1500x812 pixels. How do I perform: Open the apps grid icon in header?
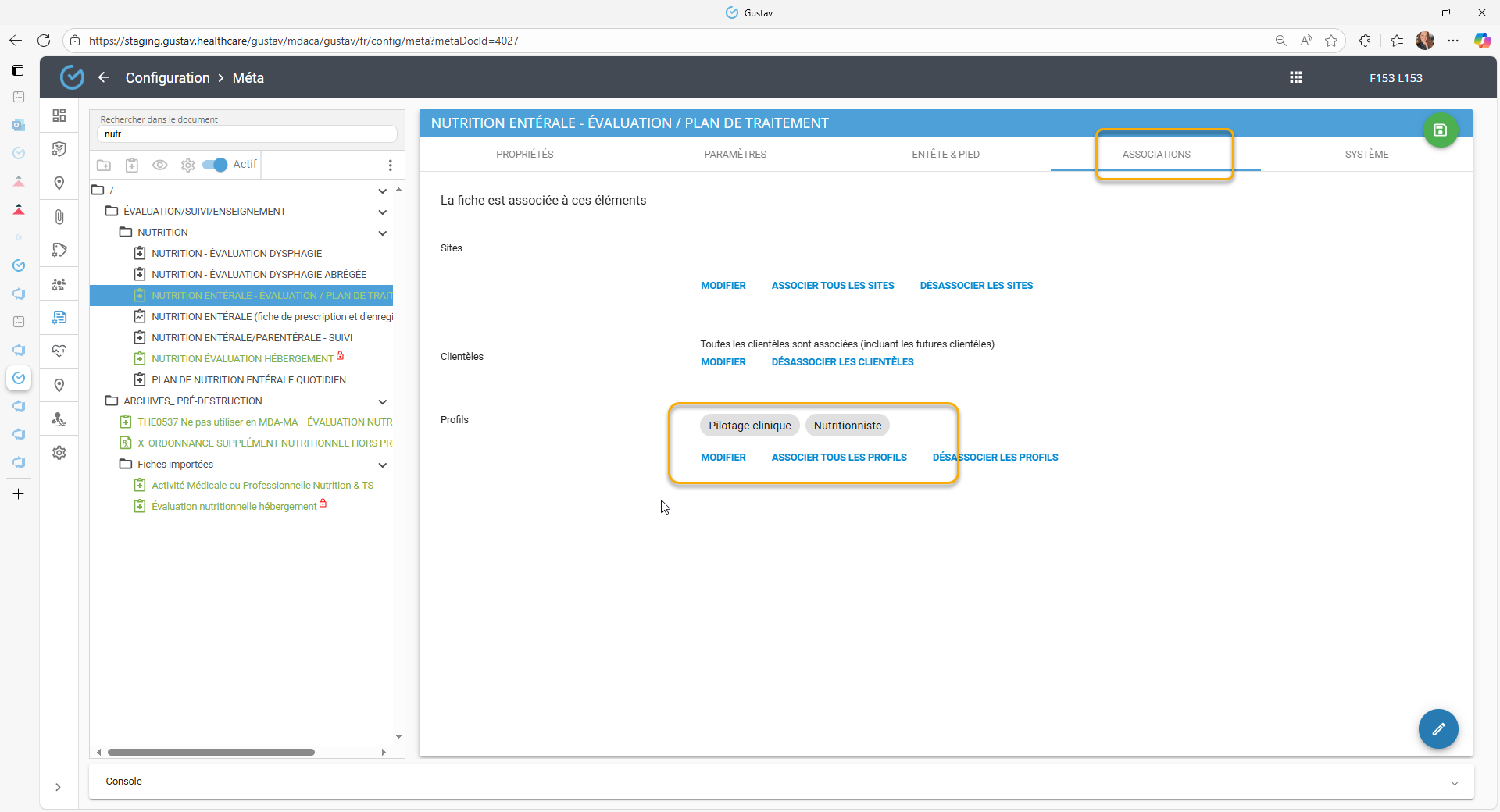(x=1295, y=77)
